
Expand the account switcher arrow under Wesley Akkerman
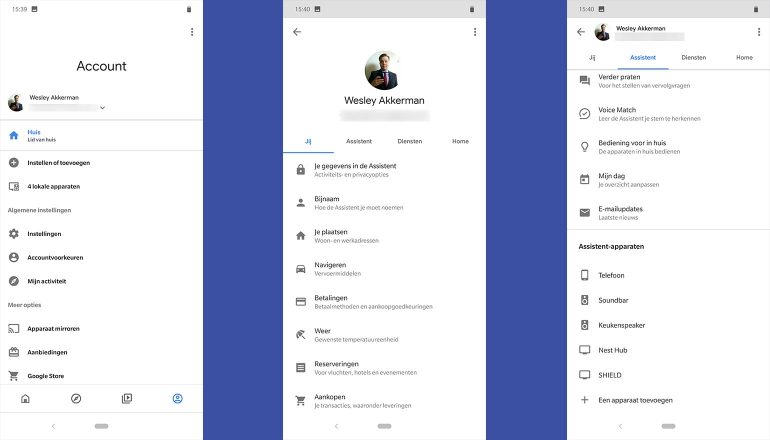point(102,107)
